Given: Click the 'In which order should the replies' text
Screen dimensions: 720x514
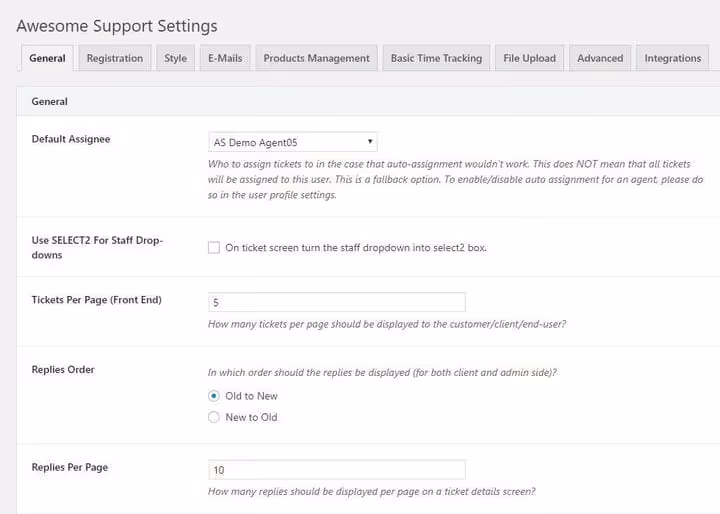Looking at the screenshot, I should pos(382,372).
